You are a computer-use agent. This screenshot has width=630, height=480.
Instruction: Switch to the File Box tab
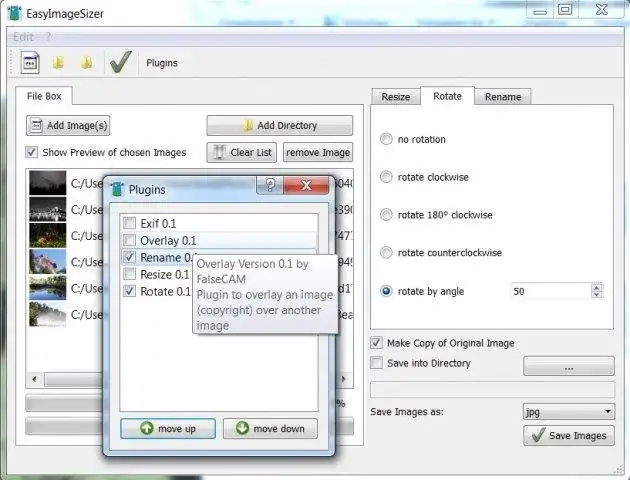coord(44,96)
